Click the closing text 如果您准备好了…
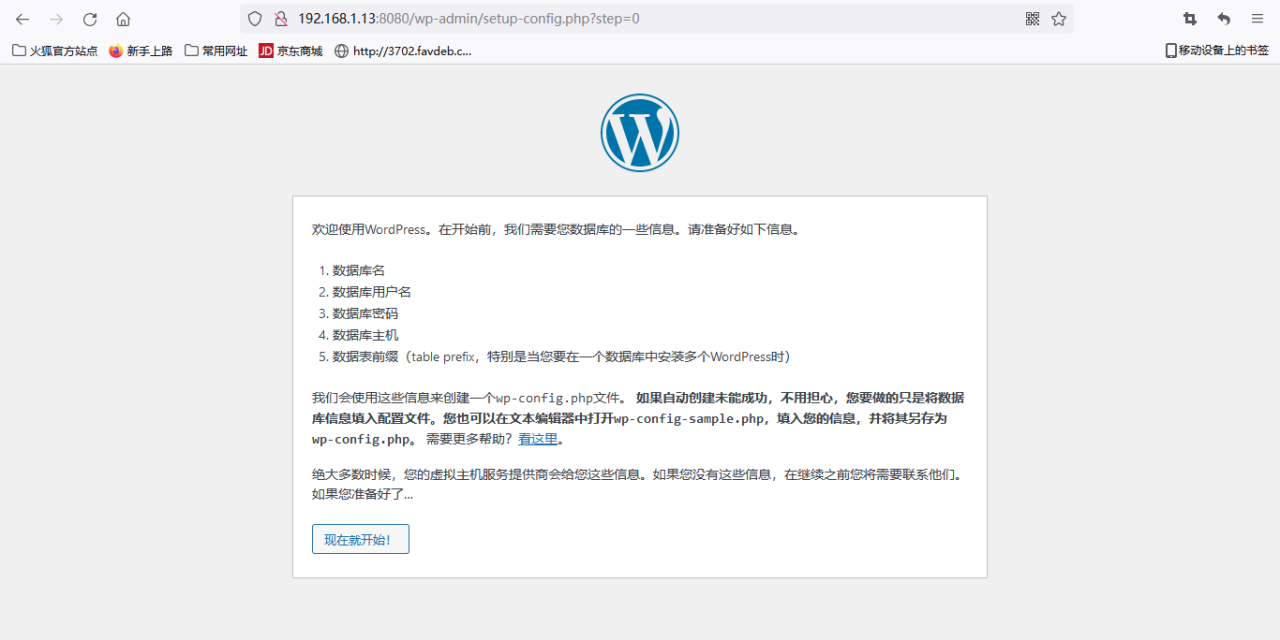This screenshot has width=1280, height=640. [362, 494]
